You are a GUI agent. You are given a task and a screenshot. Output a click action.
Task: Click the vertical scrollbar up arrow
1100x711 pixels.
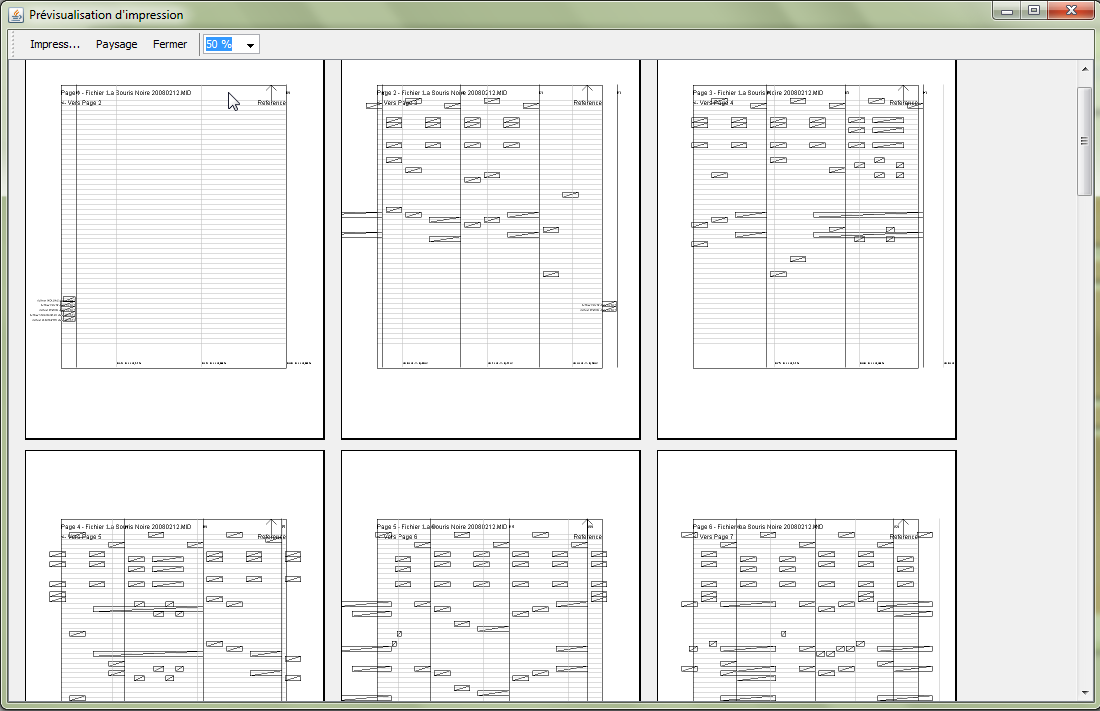coord(1085,69)
